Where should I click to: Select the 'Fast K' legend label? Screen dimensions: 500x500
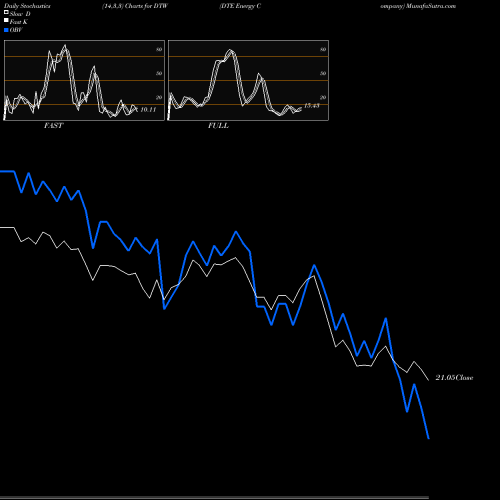coord(19,22)
